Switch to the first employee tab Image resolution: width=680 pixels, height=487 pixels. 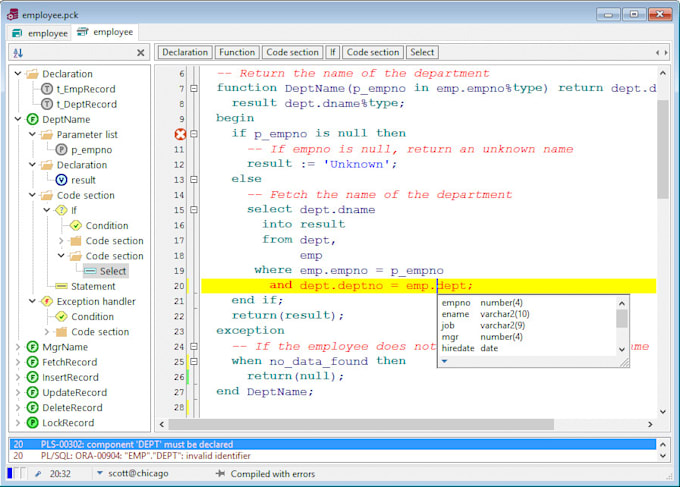click(40, 33)
